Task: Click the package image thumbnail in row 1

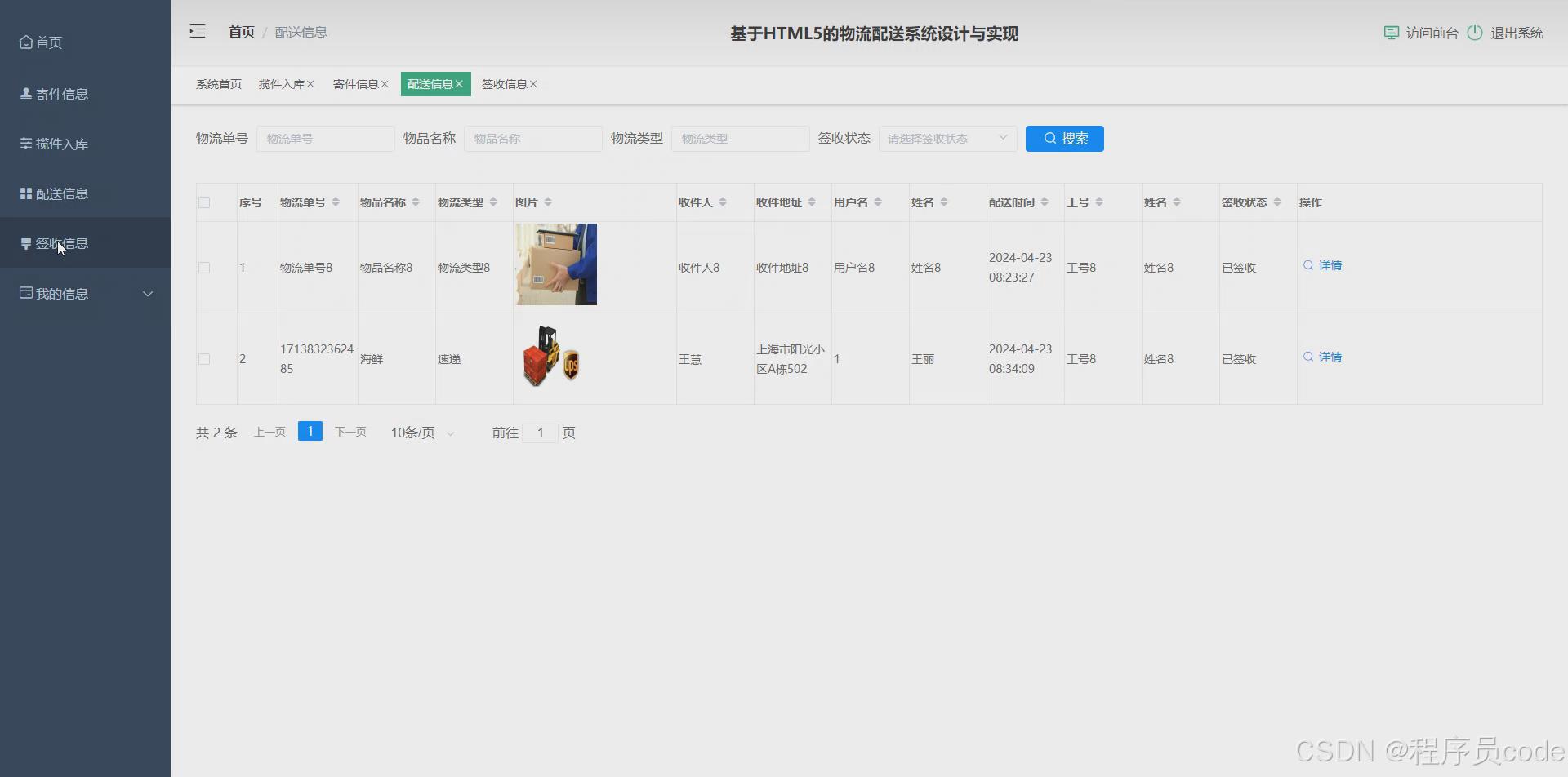Action: pos(555,264)
